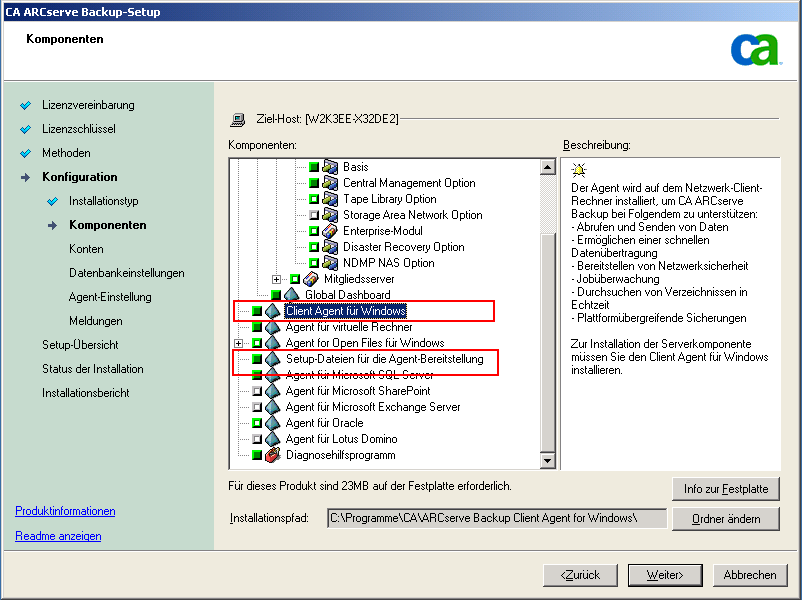Viewport: 803px width, 604px height.
Task: Select Datenbankeinstellungen in sidebar
Action: tap(126, 273)
